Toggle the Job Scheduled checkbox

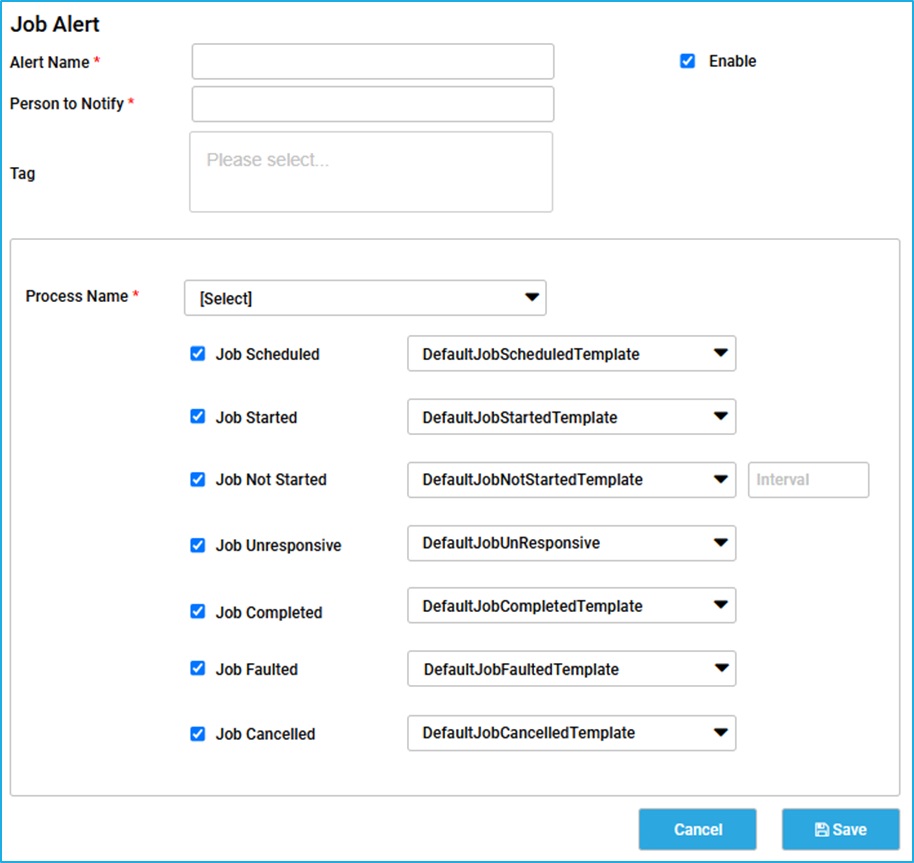pyautogui.click(x=198, y=354)
